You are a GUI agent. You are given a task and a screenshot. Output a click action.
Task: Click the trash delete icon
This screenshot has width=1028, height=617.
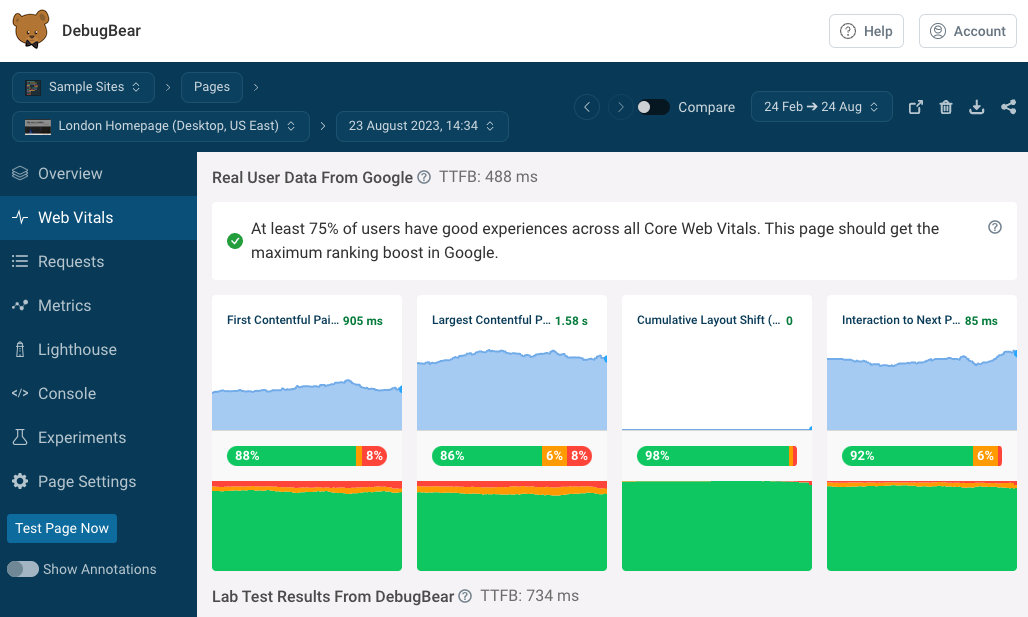coord(945,107)
